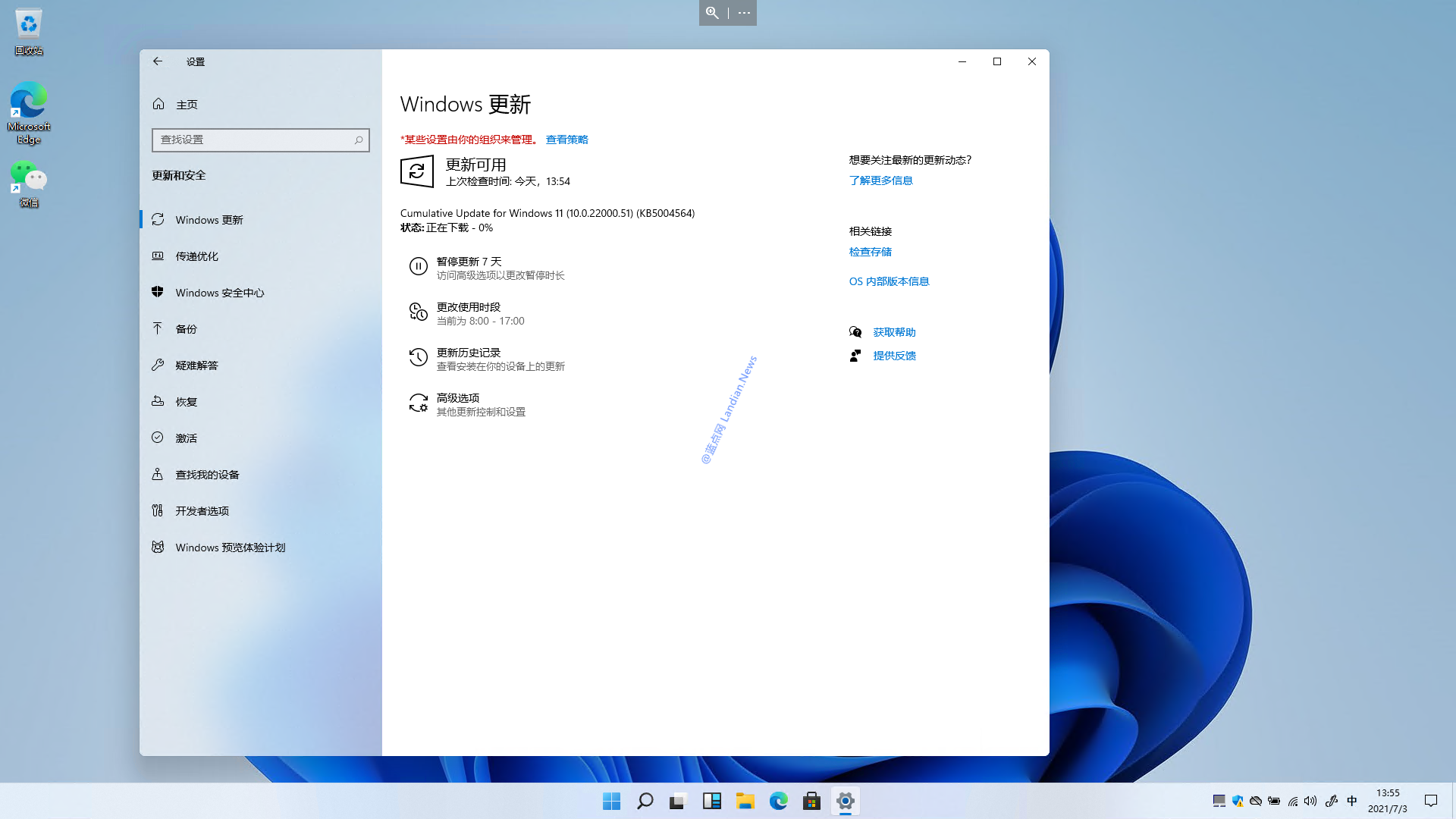Viewport: 1456px width, 819px height.
Task: Click the pen workspace tray icon
Action: 1331,801
